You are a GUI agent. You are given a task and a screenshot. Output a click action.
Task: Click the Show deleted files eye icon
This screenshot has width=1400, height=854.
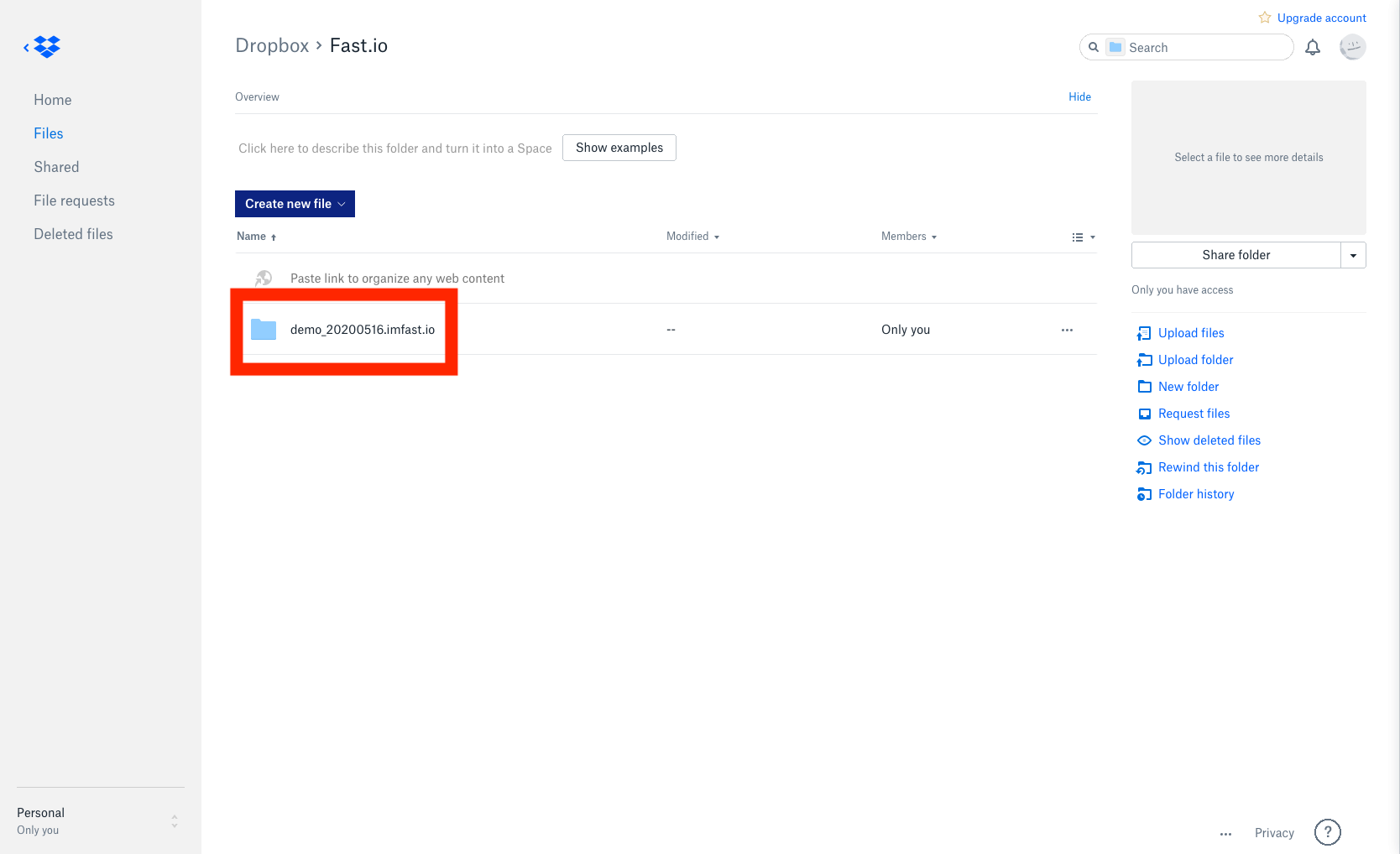tap(1144, 440)
